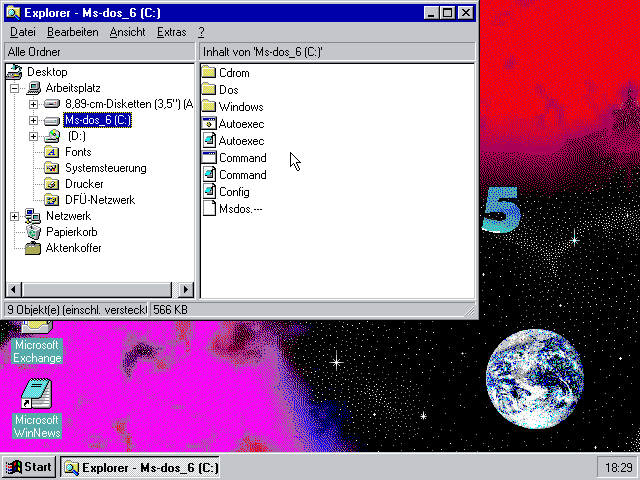Click the Desktop icon in folder tree
Image resolution: width=640 pixels, height=480 pixels.
(x=14, y=72)
